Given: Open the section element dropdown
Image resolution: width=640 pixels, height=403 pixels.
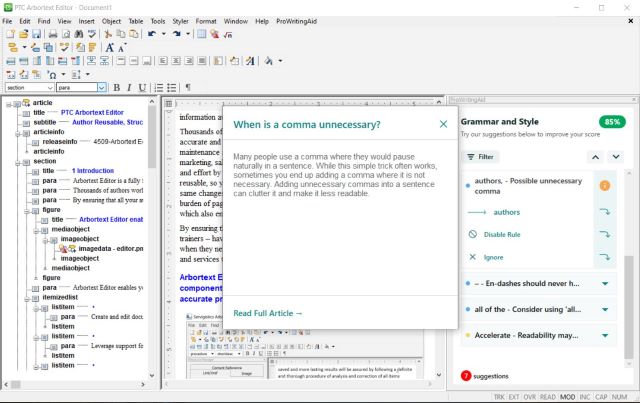Looking at the screenshot, I should tap(50, 87).
